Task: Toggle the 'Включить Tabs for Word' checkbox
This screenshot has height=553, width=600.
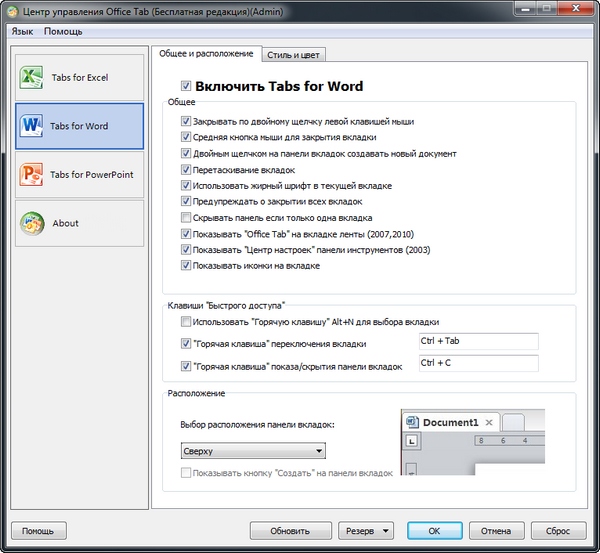Action: pos(185,86)
